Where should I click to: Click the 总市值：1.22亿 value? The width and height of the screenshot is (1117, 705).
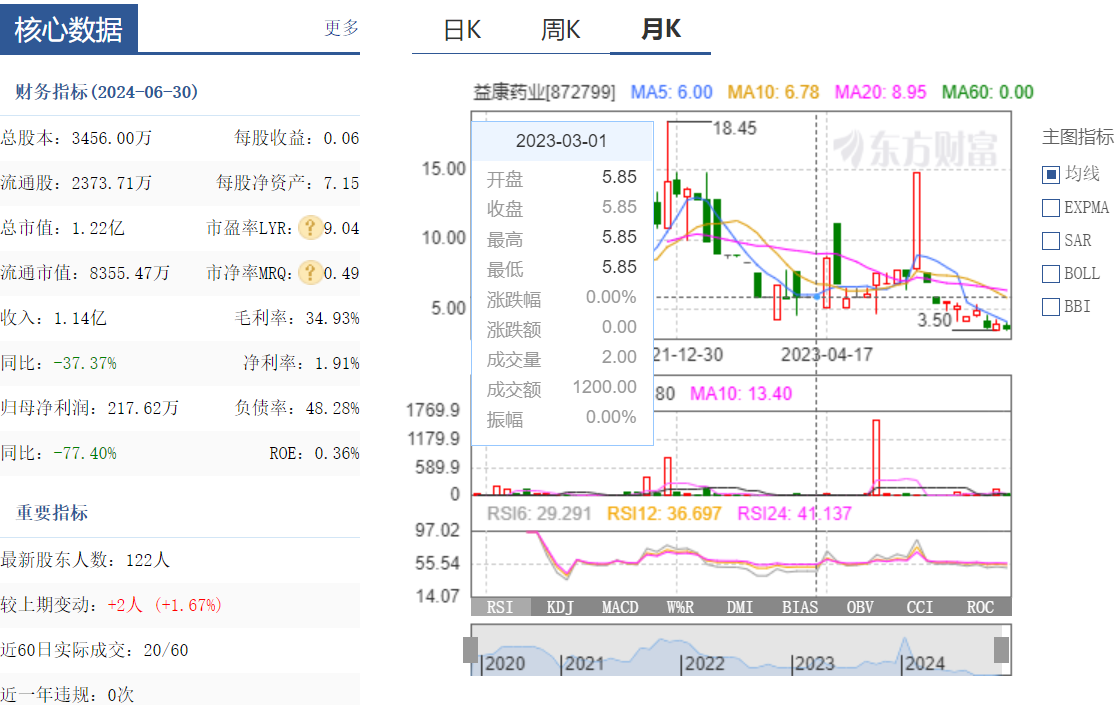[62, 228]
